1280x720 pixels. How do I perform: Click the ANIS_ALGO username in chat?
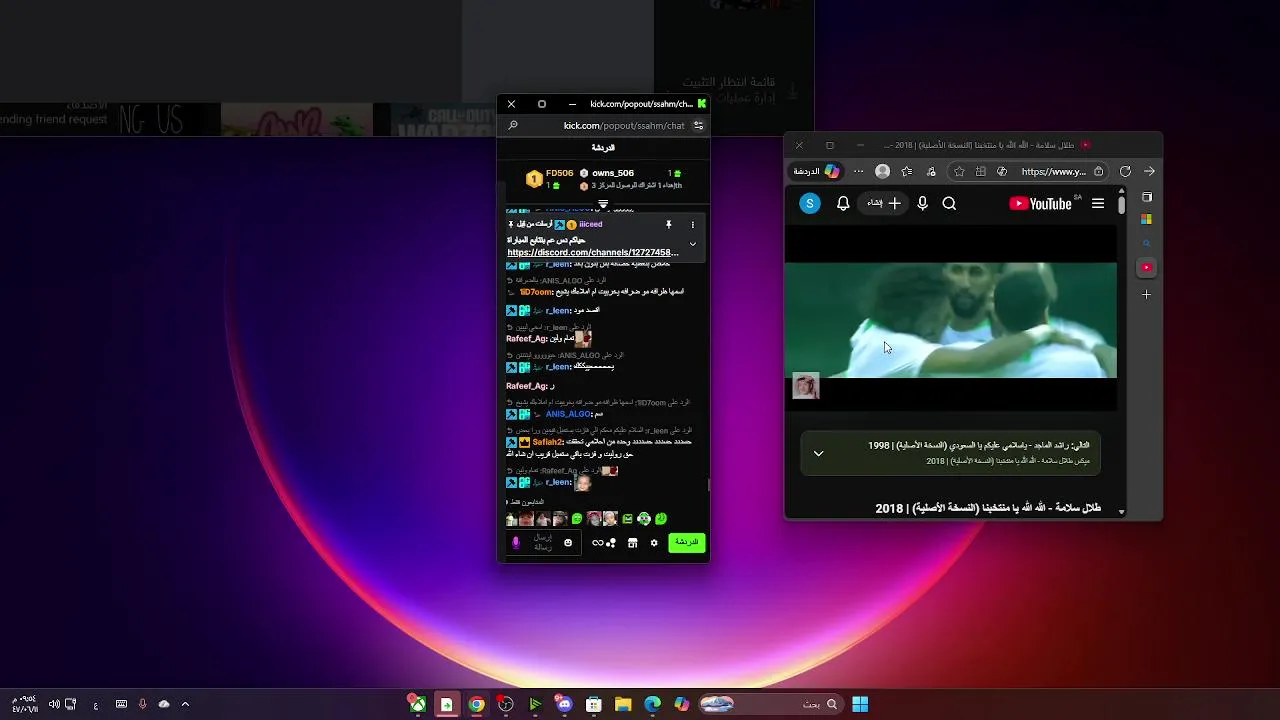pos(568,414)
